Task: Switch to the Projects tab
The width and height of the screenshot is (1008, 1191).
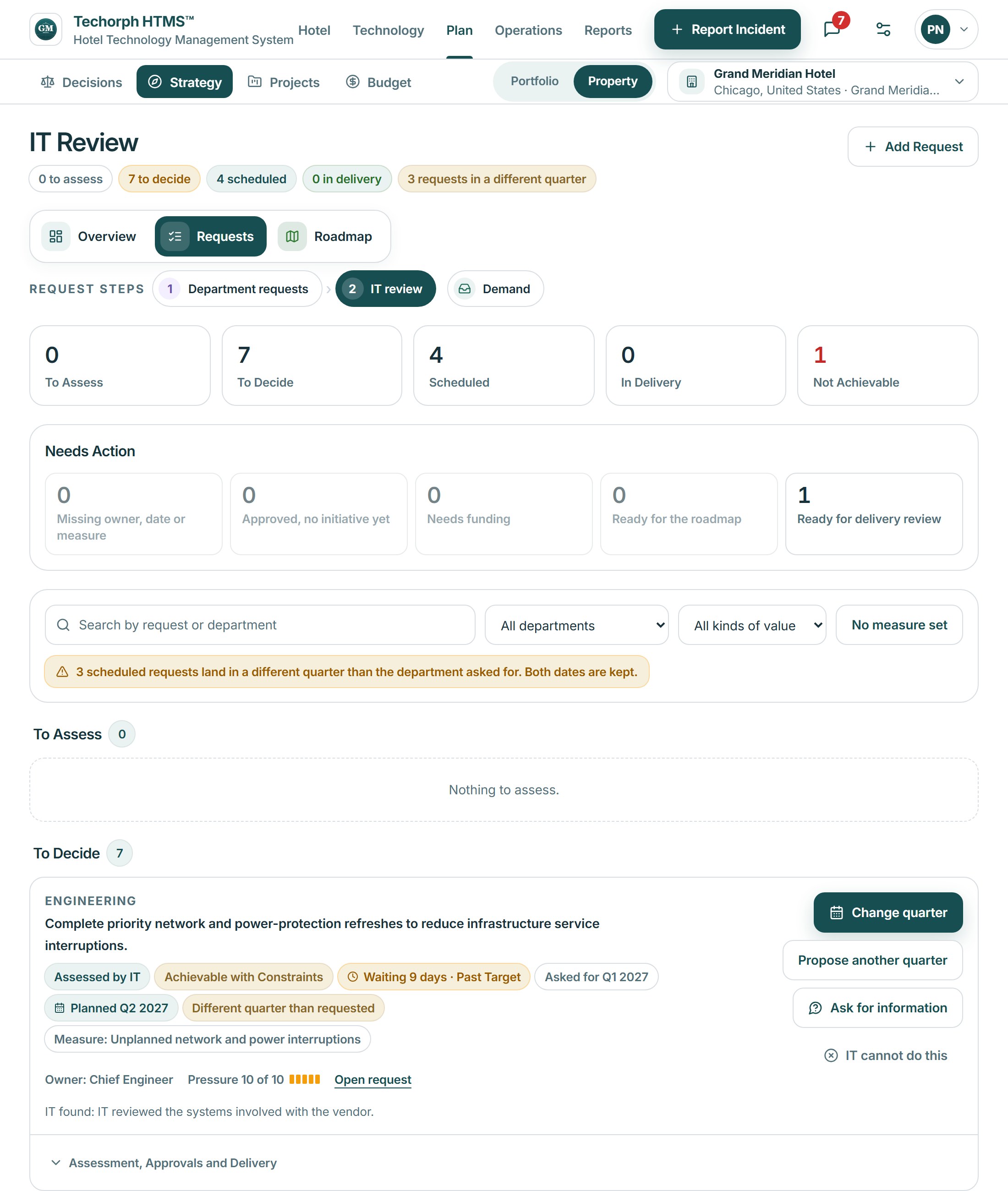Action: pyautogui.click(x=284, y=82)
